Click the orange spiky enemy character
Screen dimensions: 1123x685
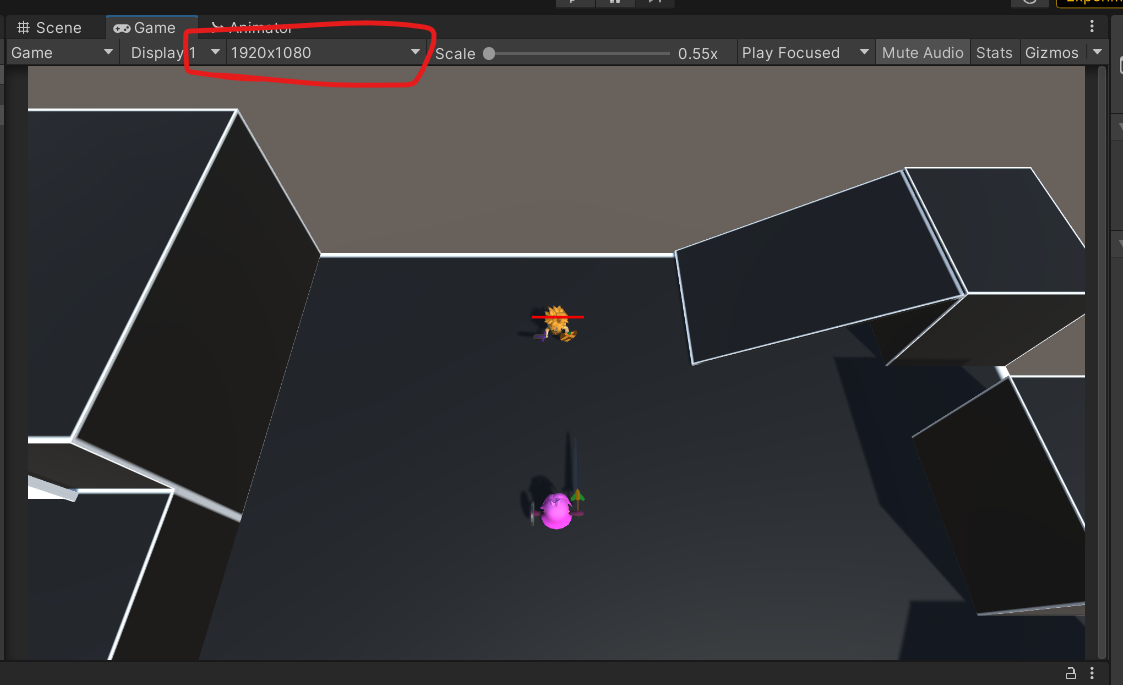[x=556, y=323]
